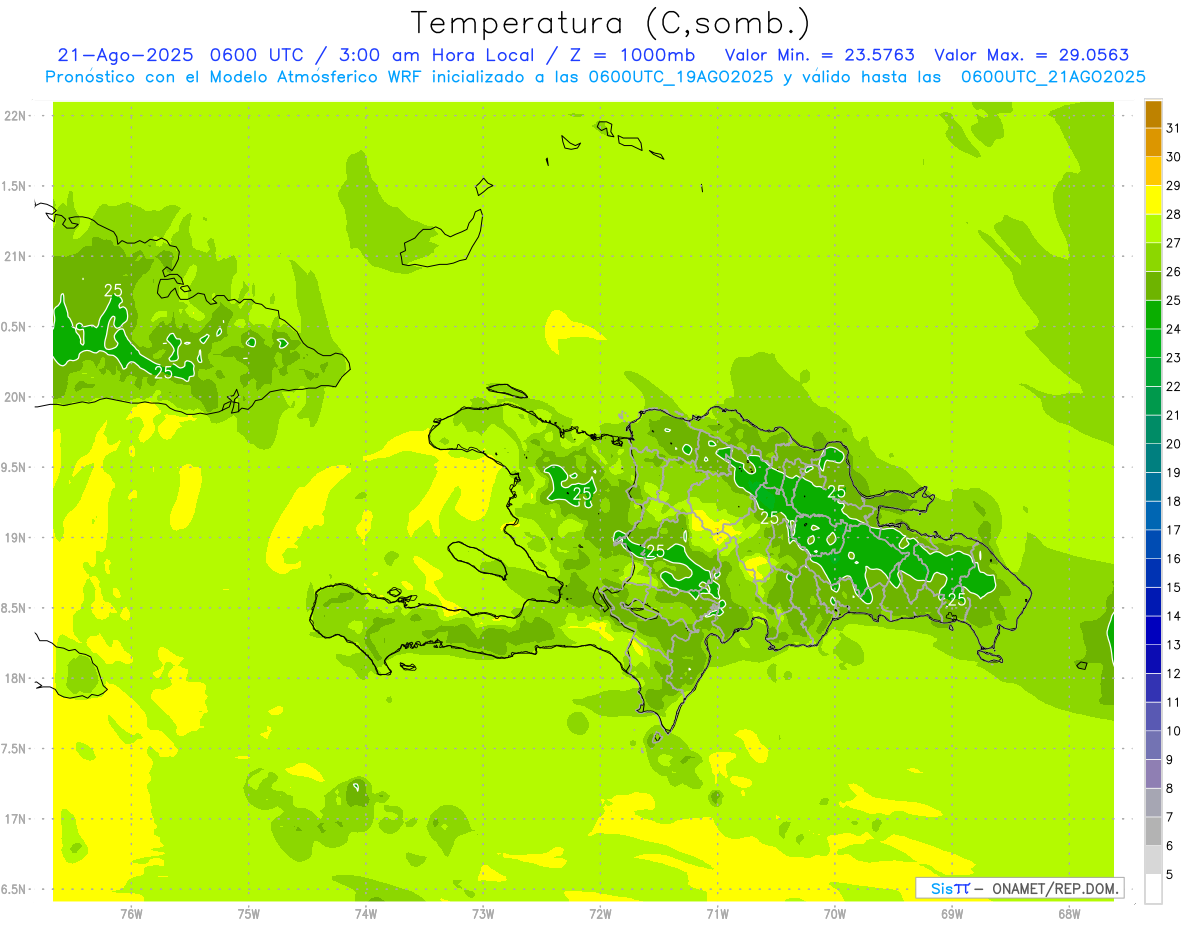This screenshot has height=927, width=1200.
Task: Click the valid-until time '0600UTC_21AGO2025'
Action: coord(1052,77)
